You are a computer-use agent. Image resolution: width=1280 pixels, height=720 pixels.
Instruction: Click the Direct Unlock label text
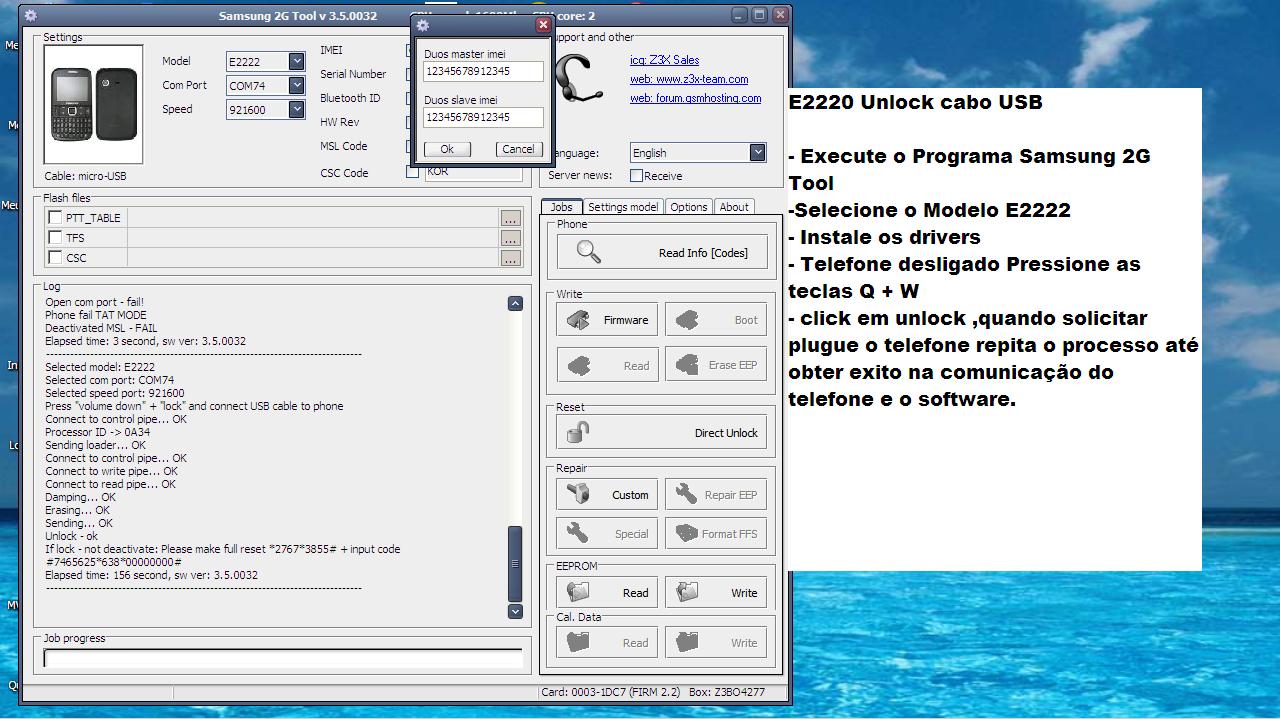[726, 433]
